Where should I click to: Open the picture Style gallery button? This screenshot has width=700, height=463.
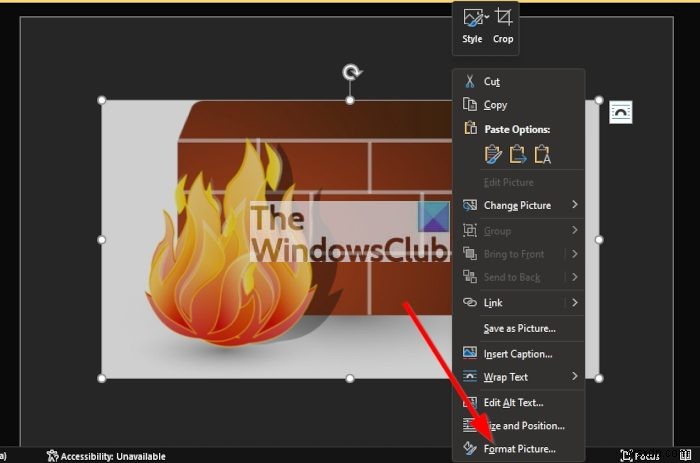tap(472, 27)
